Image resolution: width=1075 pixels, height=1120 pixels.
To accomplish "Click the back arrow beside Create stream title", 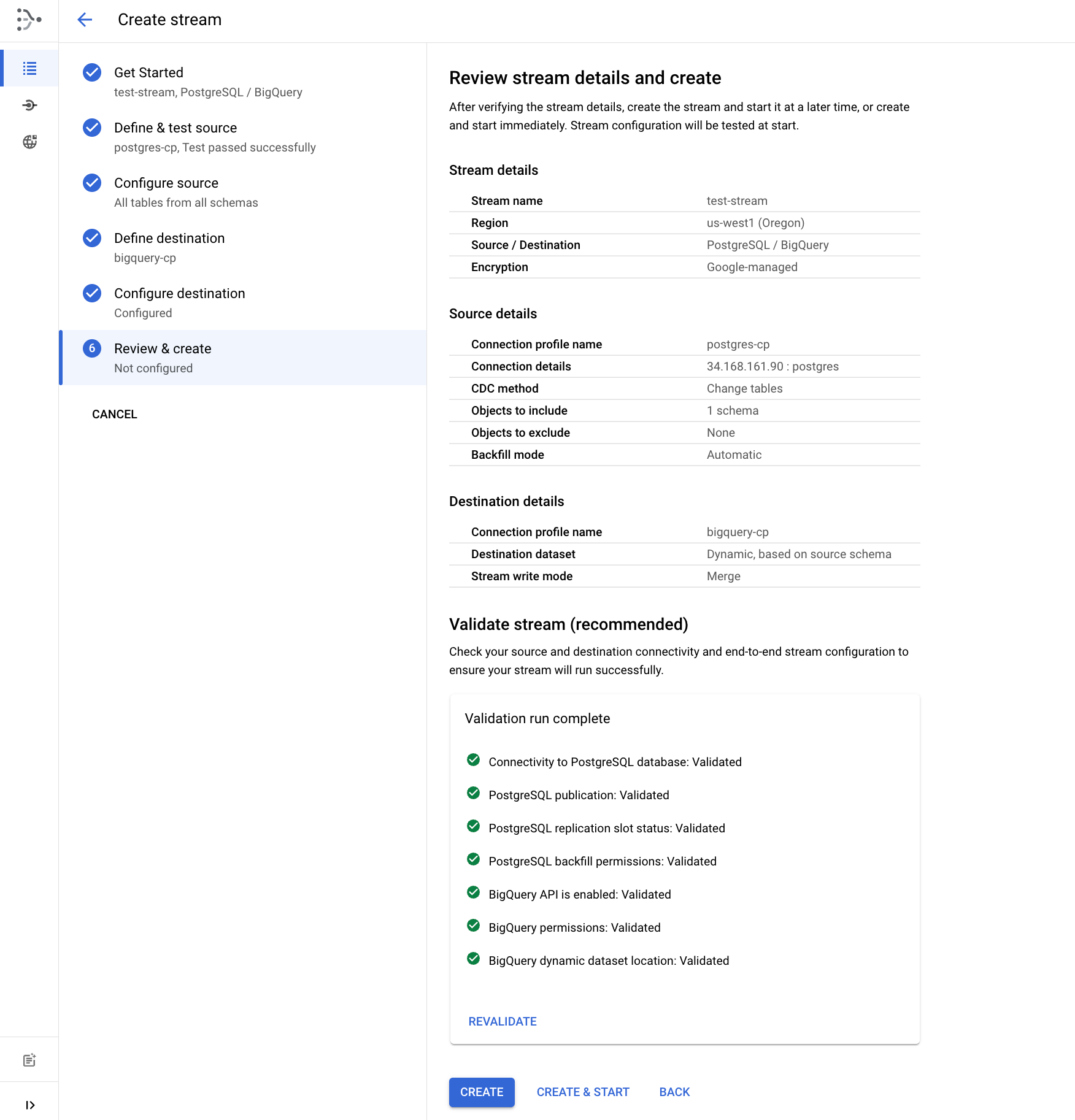I will (x=85, y=20).
